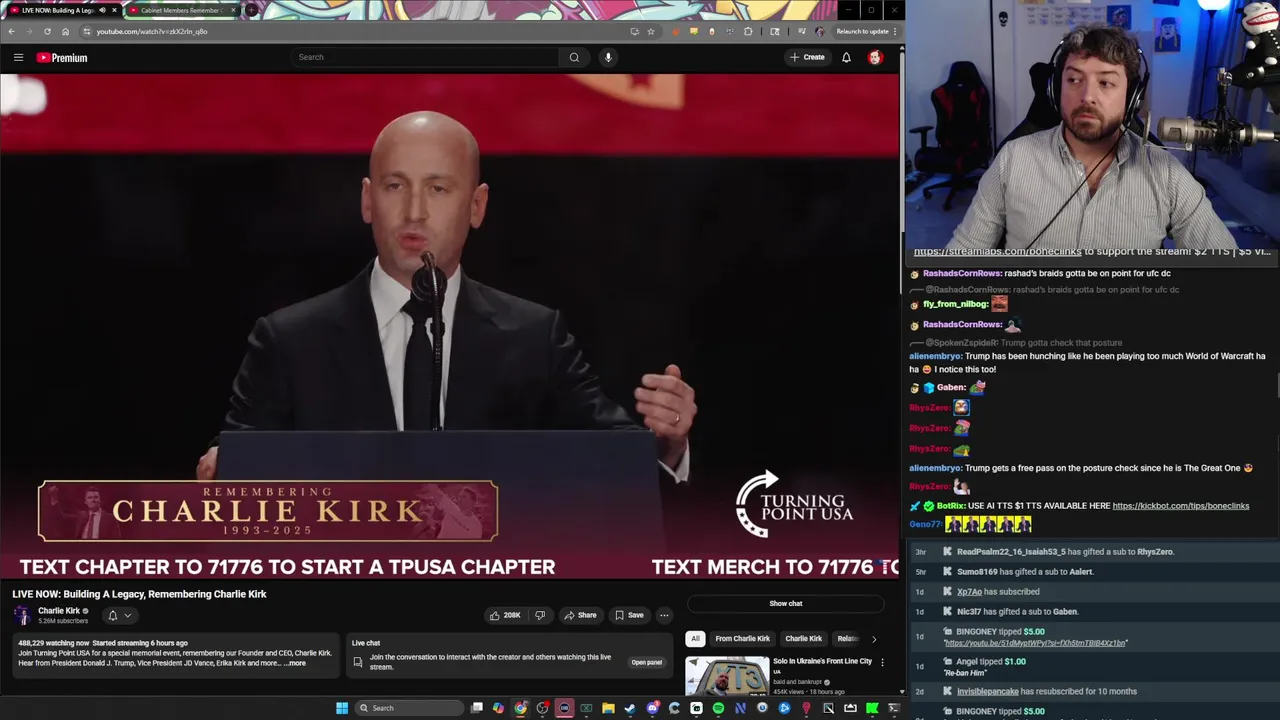Click the browser address bar URL
Image resolution: width=1280 pixels, height=720 pixels.
click(x=151, y=31)
